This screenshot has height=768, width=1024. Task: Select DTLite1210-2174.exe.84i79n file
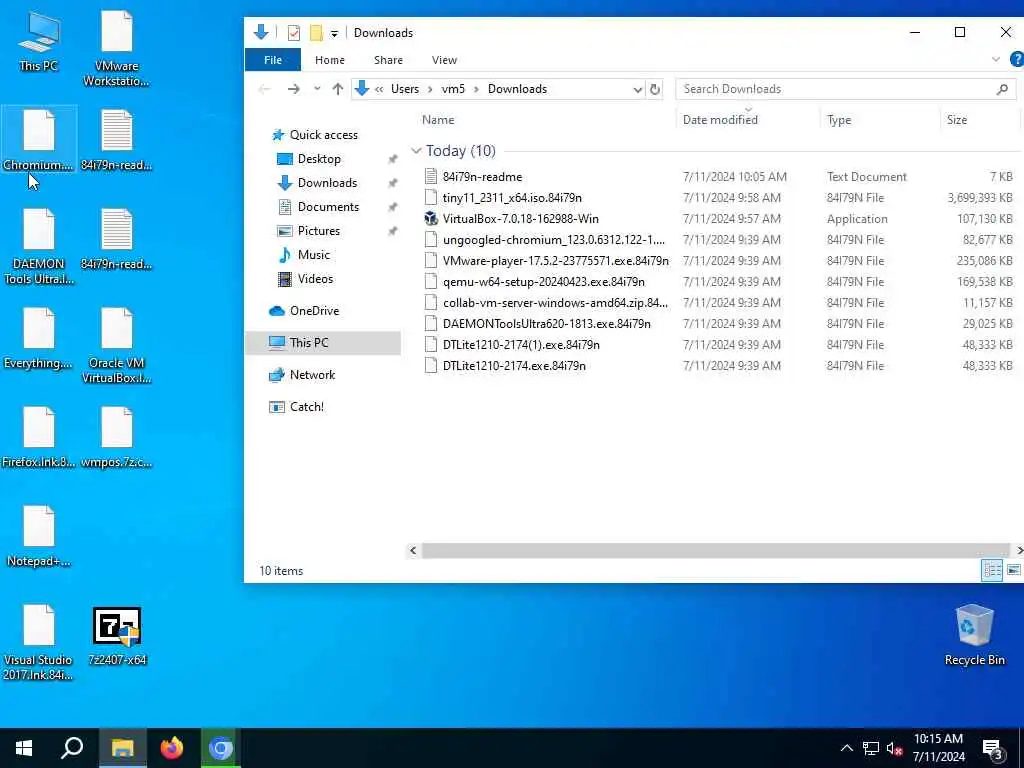click(x=718, y=365)
